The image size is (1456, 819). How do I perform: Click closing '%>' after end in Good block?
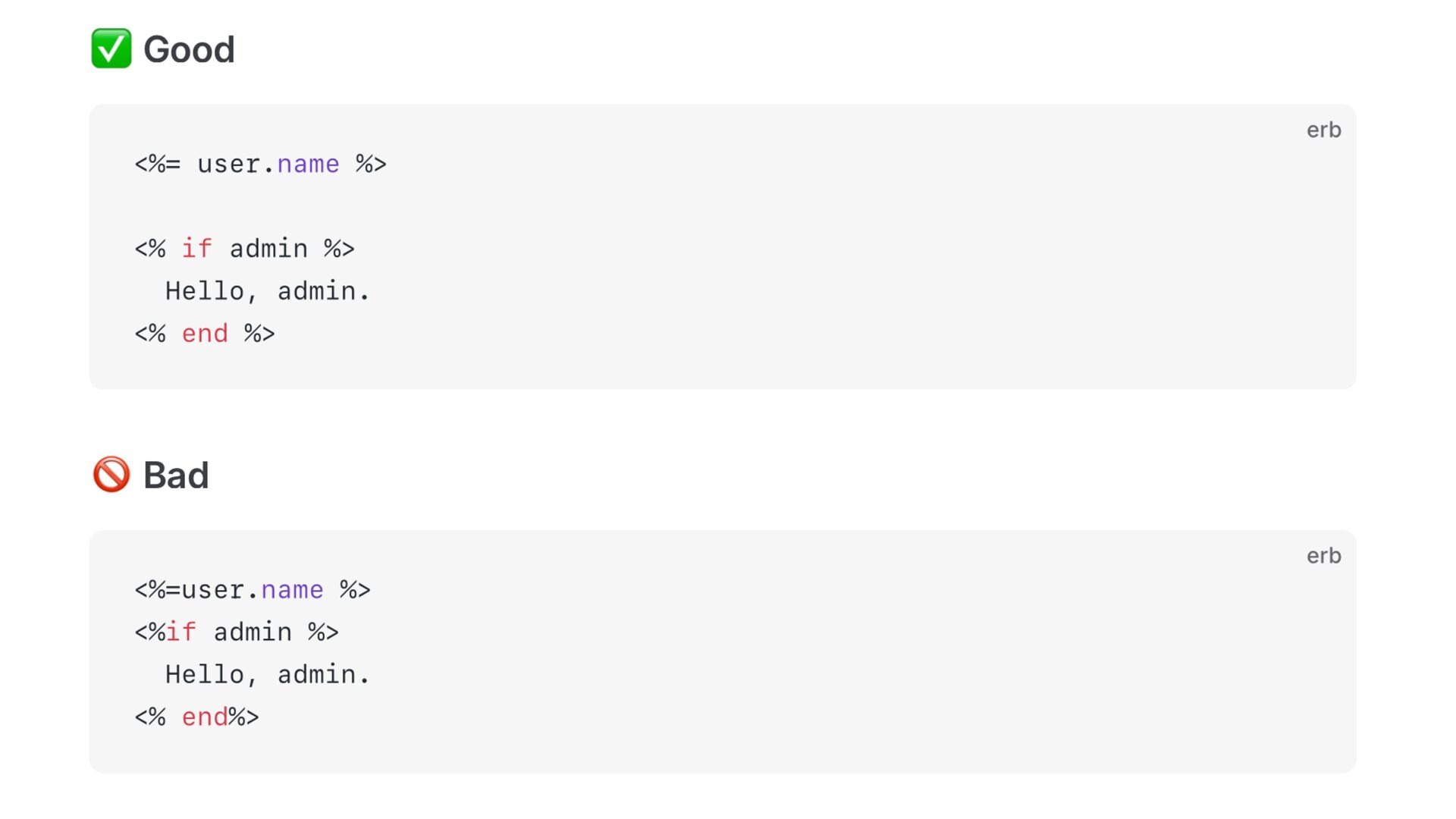(259, 334)
